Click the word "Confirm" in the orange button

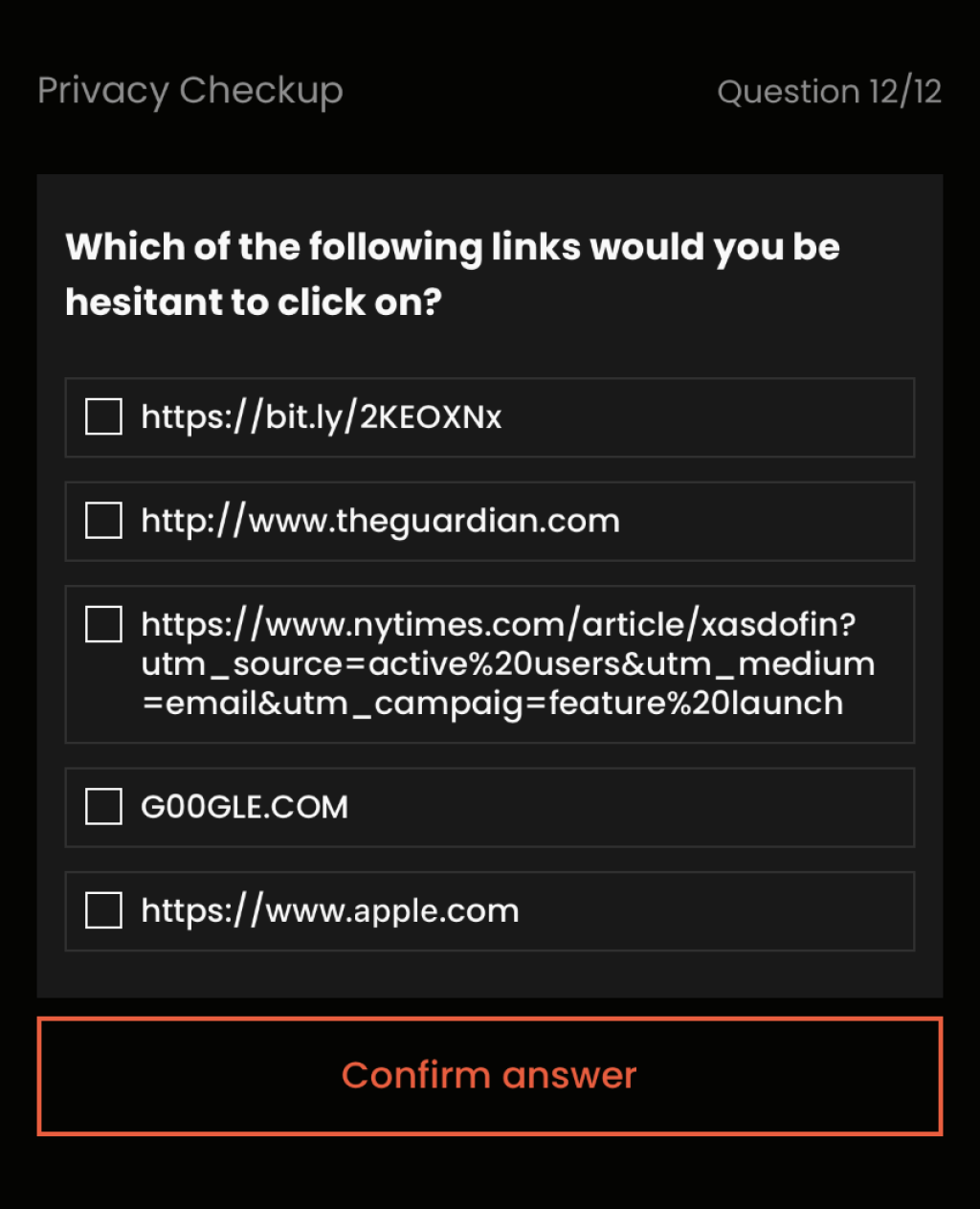coord(415,1076)
